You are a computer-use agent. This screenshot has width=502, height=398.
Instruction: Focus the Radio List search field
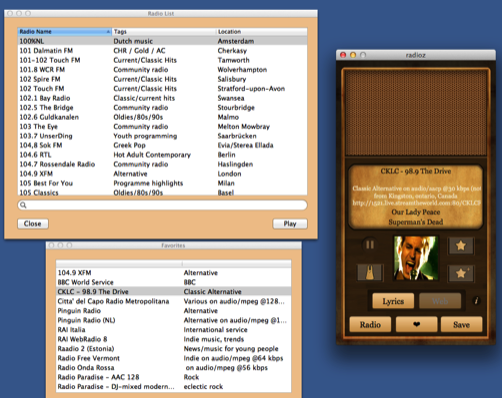[x=162, y=205]
